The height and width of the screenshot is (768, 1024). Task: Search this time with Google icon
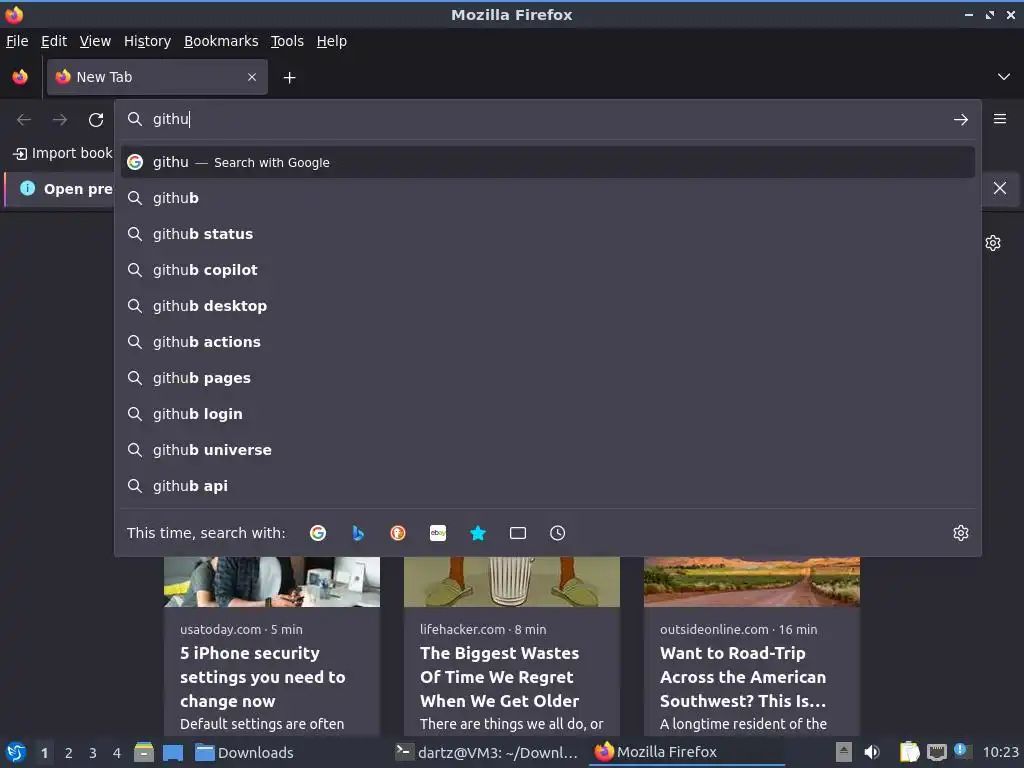pos(318,533)
